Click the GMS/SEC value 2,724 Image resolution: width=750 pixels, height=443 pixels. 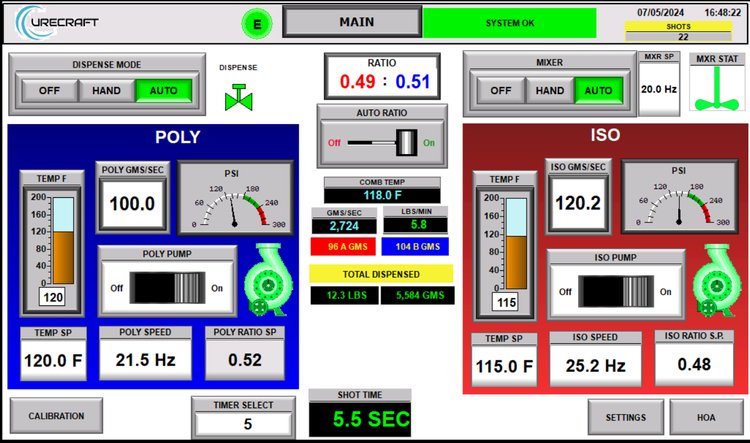coord(344,226)
